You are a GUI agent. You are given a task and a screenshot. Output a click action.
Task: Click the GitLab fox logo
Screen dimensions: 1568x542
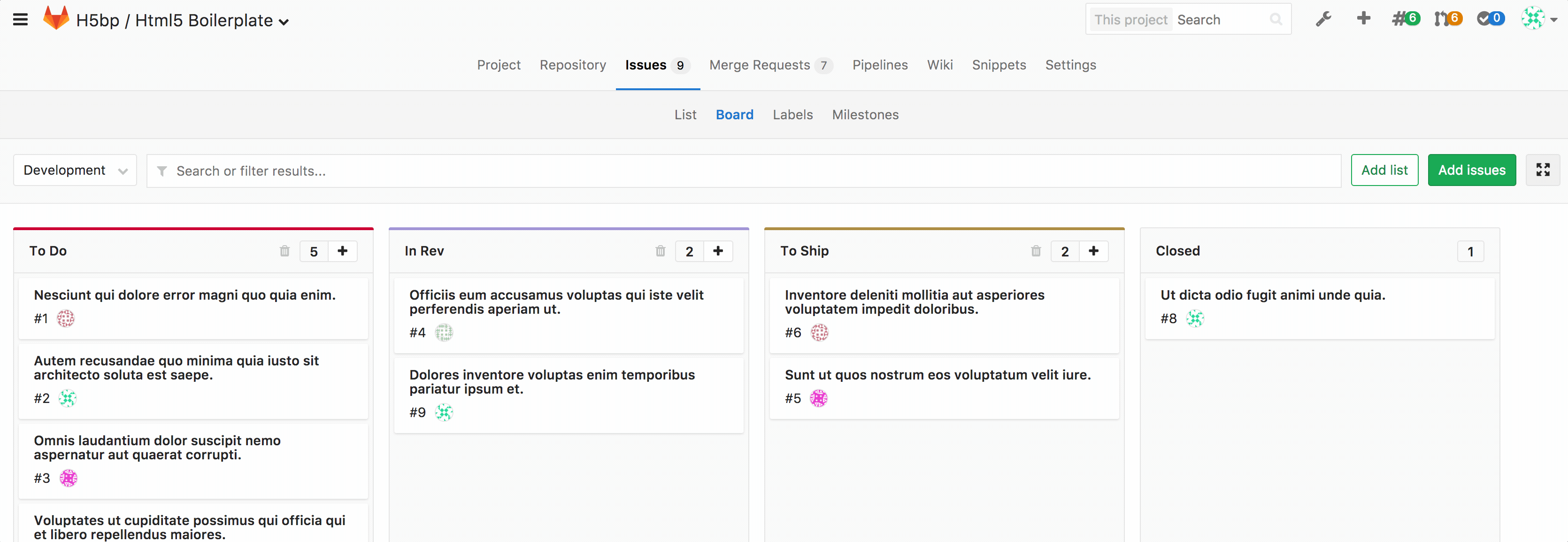(56, 18)
